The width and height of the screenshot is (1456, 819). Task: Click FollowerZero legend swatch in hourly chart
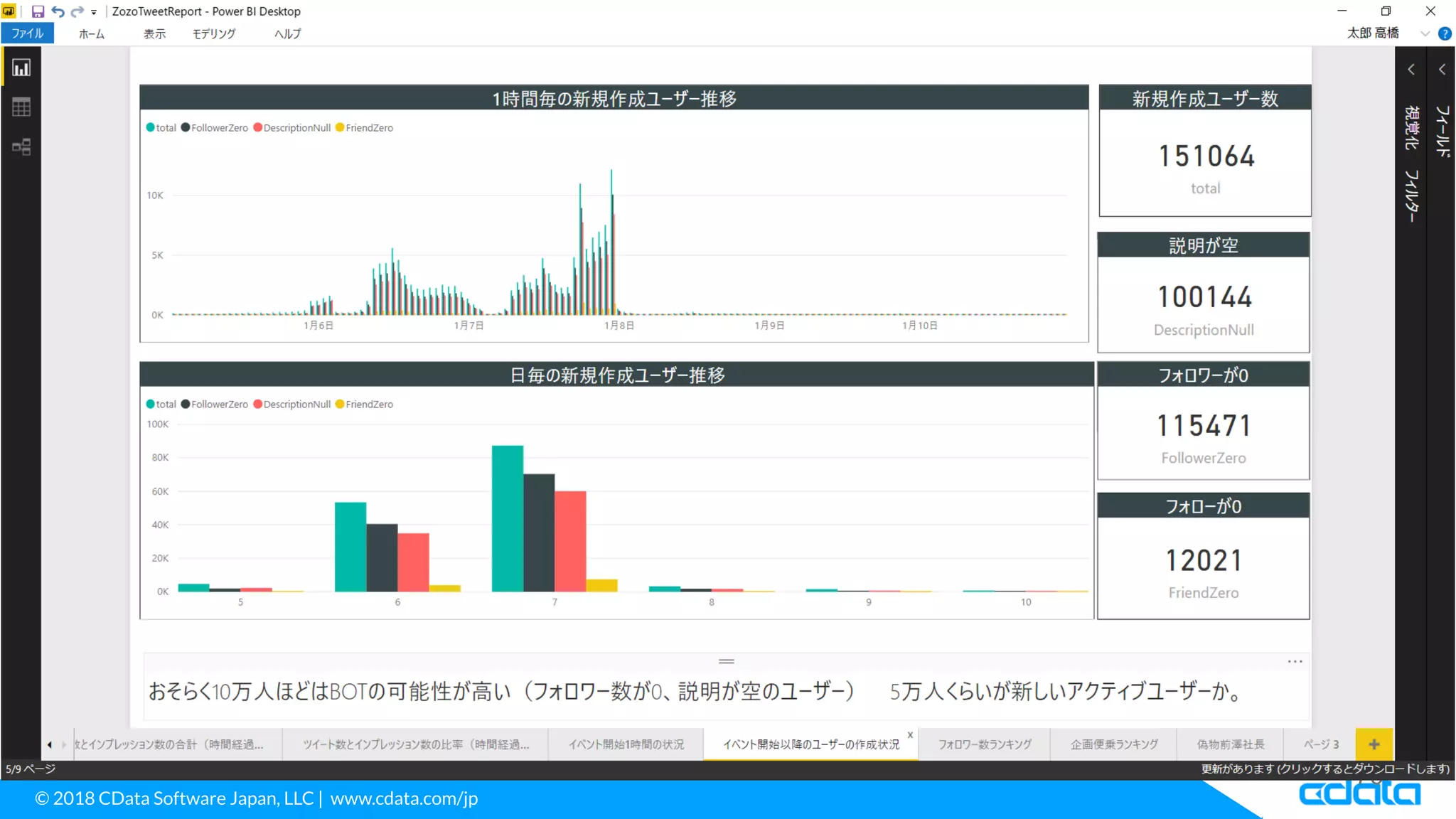pyautogui.click(x=186, y=128)
